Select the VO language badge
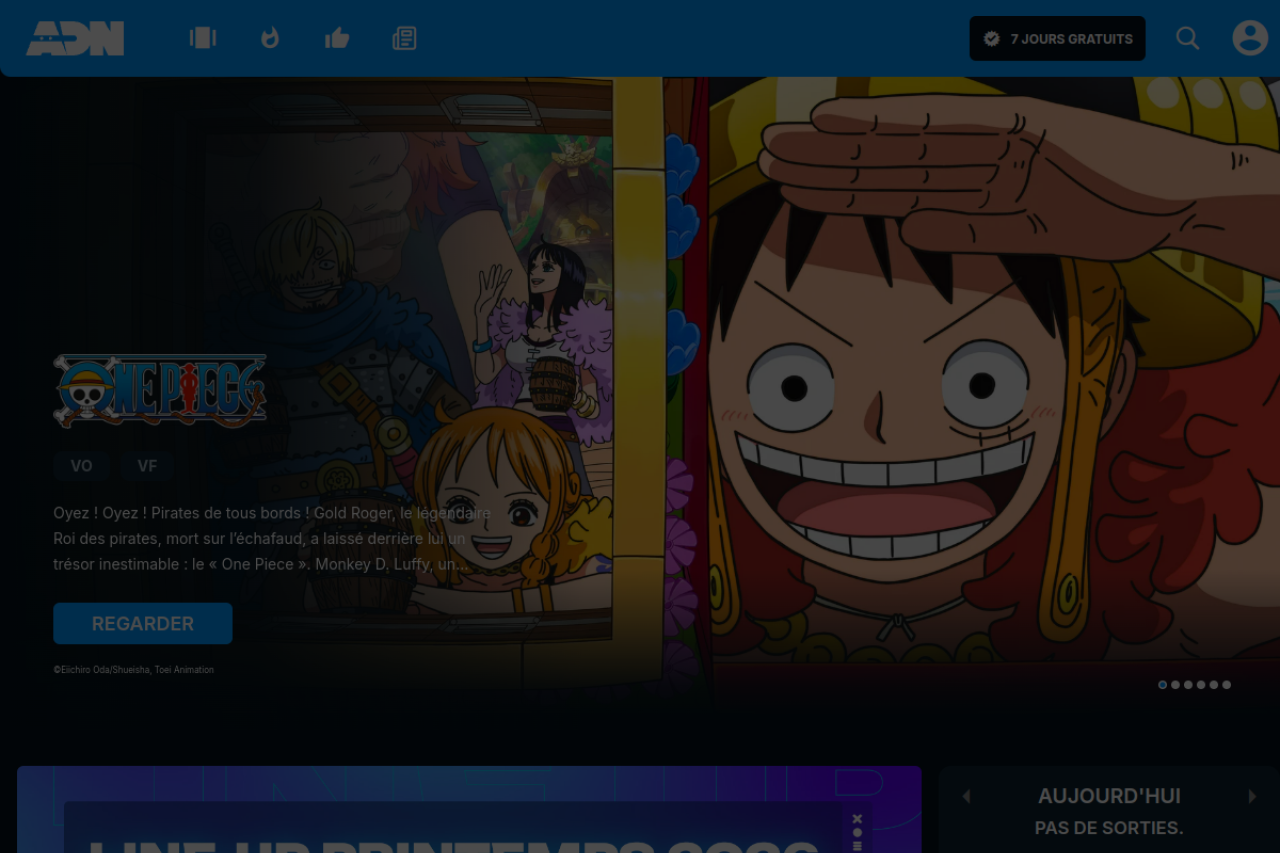The image size is (1280, 853). 81,466
